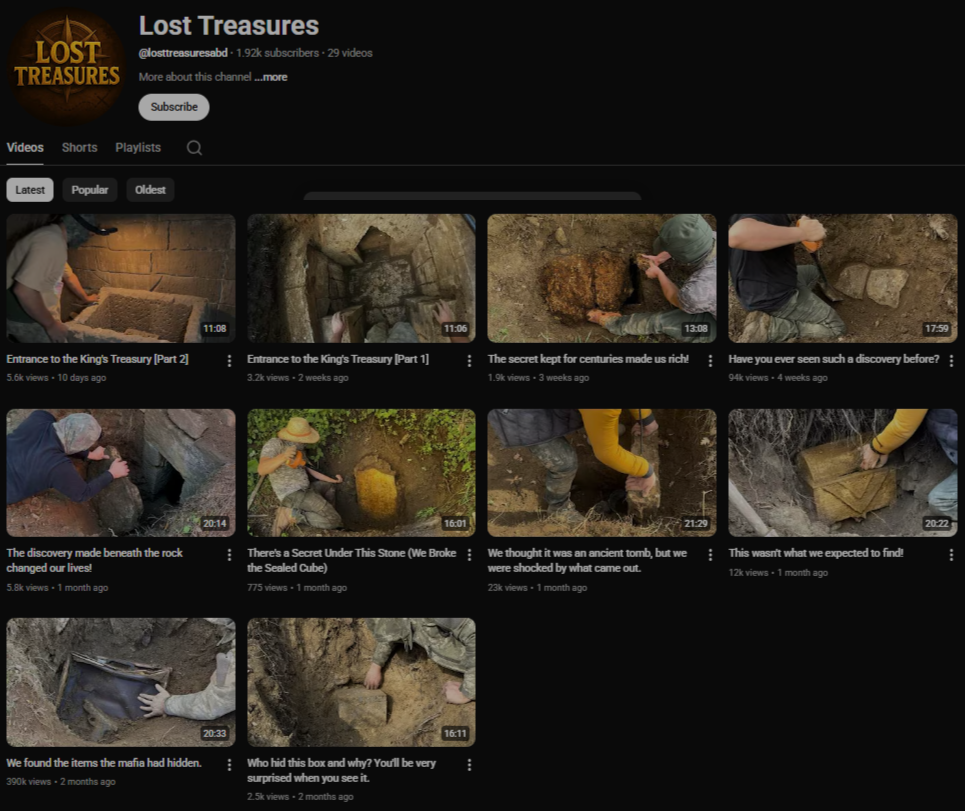Image resolution: width=965 pixels, height=811 pixels.
Task: Switch to the Playlists tab
Action: point(138,147)
